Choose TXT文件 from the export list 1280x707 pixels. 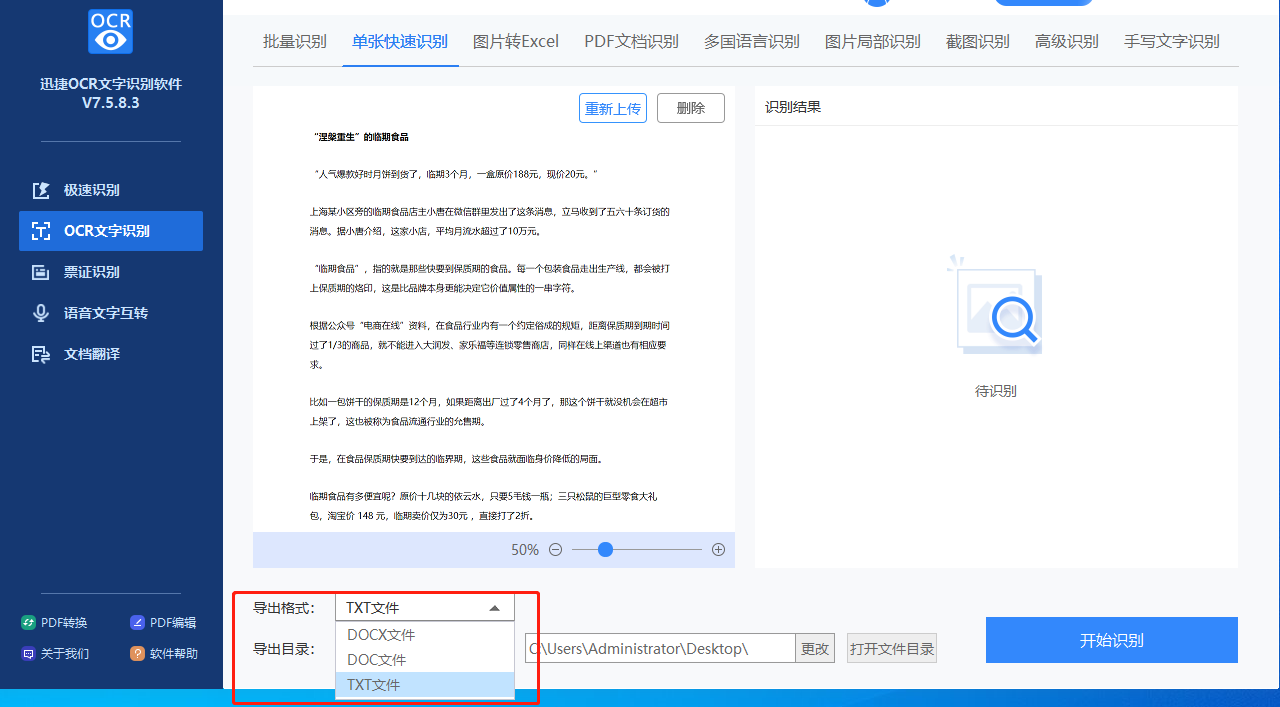(425, 685)
